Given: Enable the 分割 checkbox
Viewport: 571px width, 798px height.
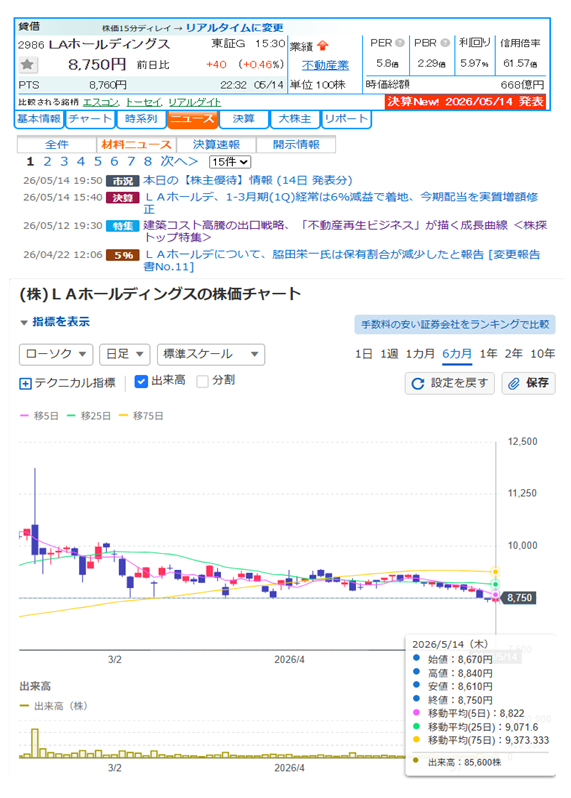Looking at the screenshot, I should click(203, 381).
